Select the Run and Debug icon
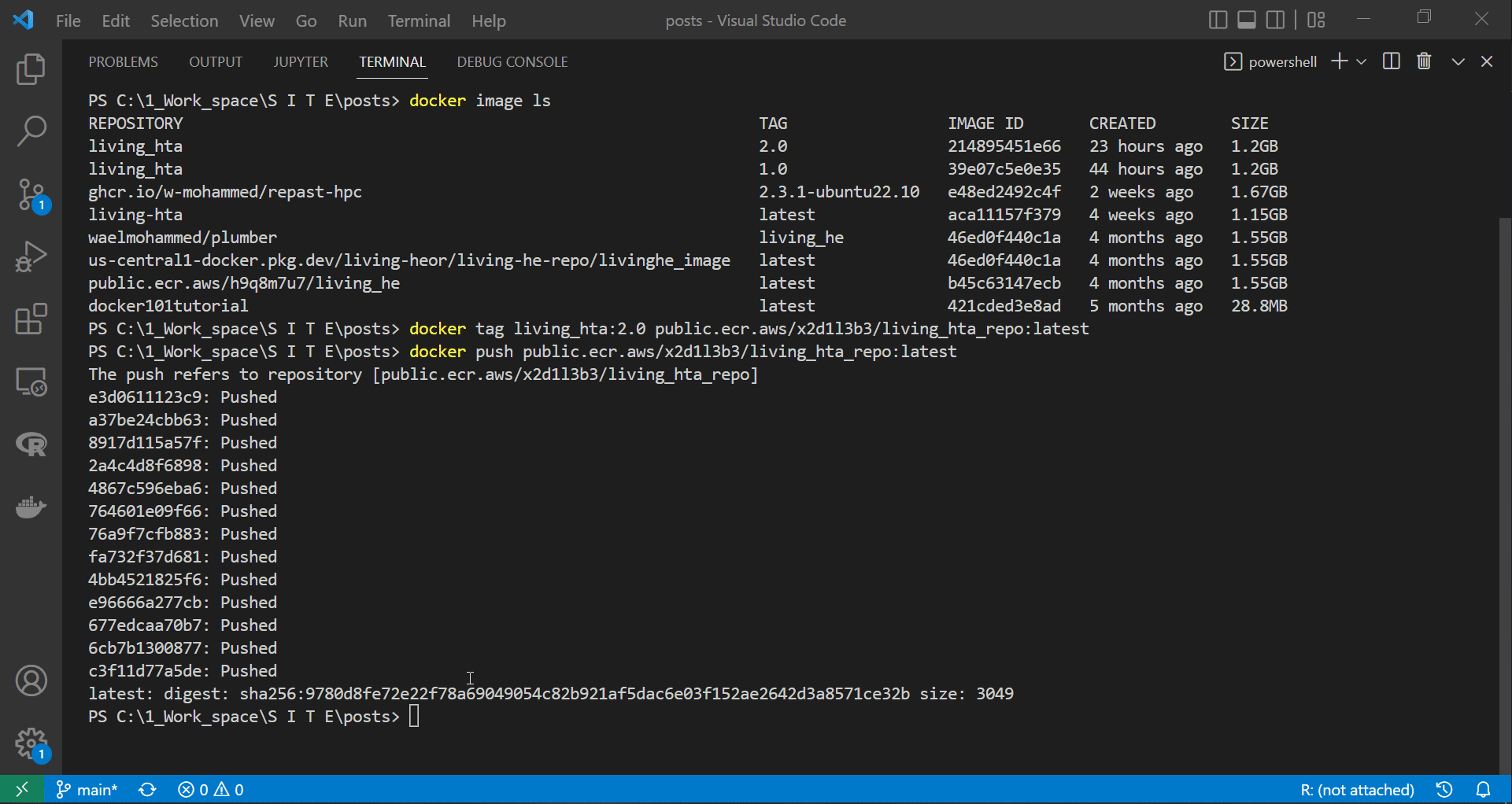The height and width of the screenshot is (804, 1512). (x=31, y=256)
